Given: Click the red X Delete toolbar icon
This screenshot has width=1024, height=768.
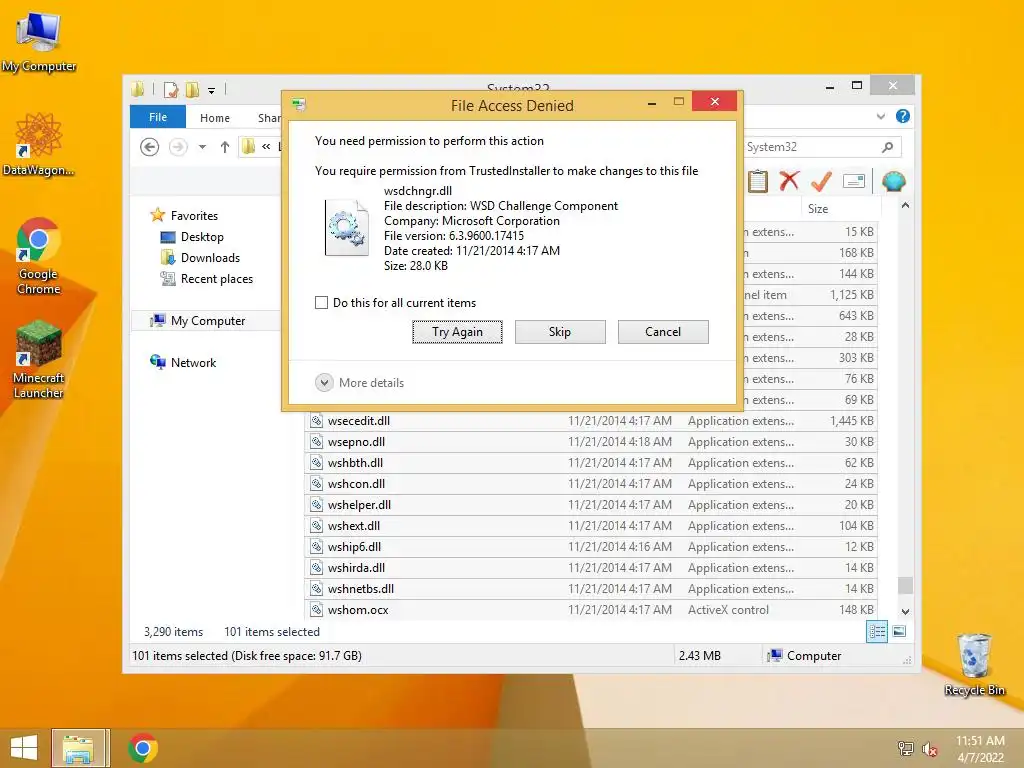Looking at the screenshot, I should pos(789,180).
